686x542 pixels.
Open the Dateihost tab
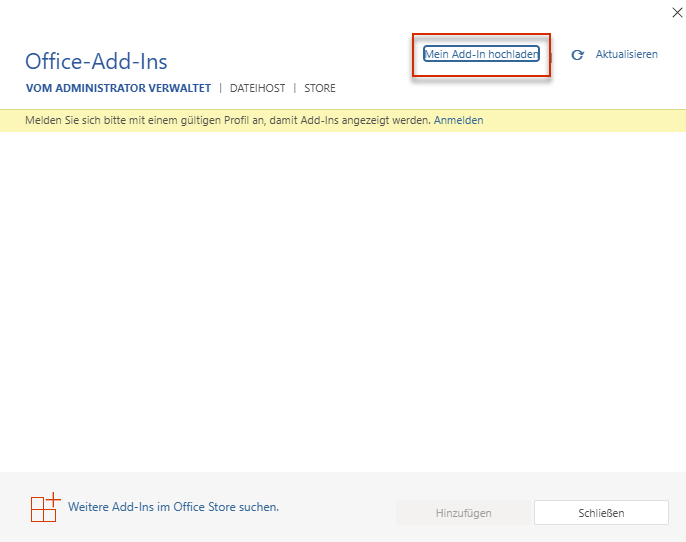tap(257, 88)
